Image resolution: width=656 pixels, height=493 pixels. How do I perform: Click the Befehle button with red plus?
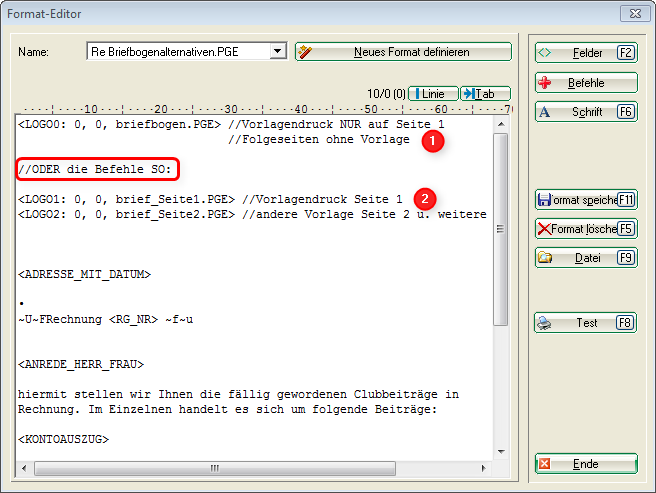click(x=586, y=82)
